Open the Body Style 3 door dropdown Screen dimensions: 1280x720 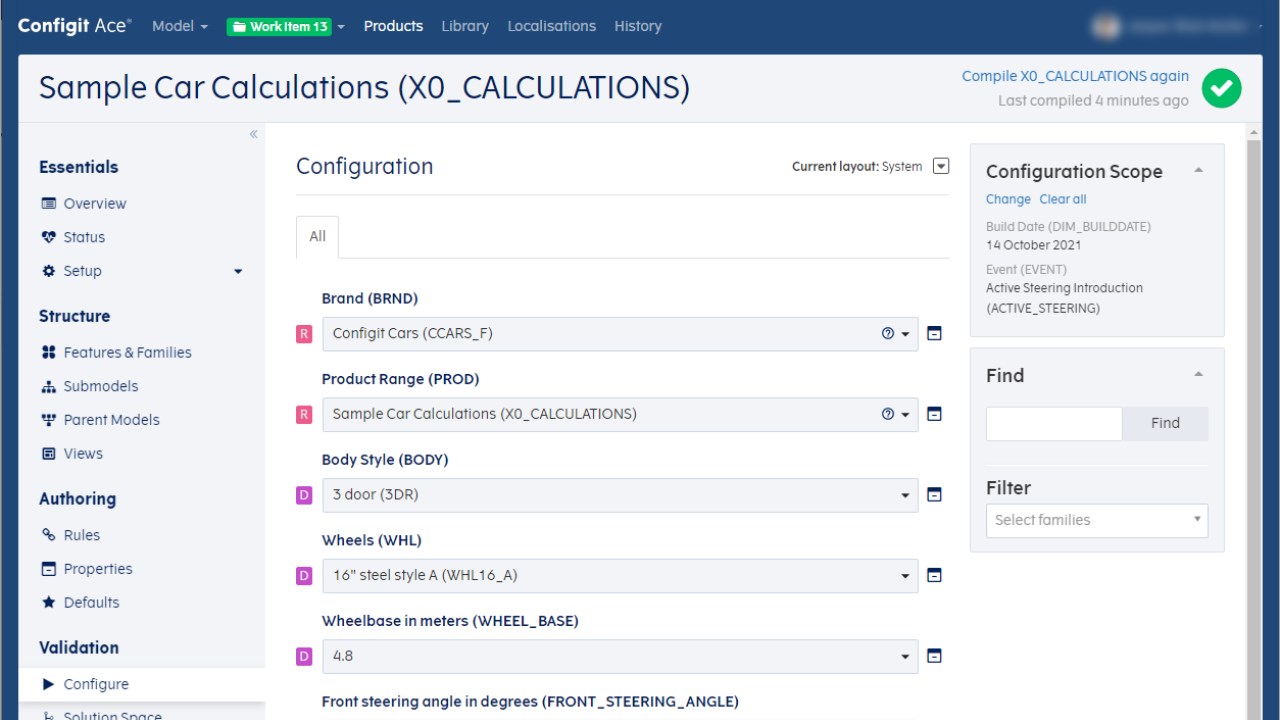point(620,495)
